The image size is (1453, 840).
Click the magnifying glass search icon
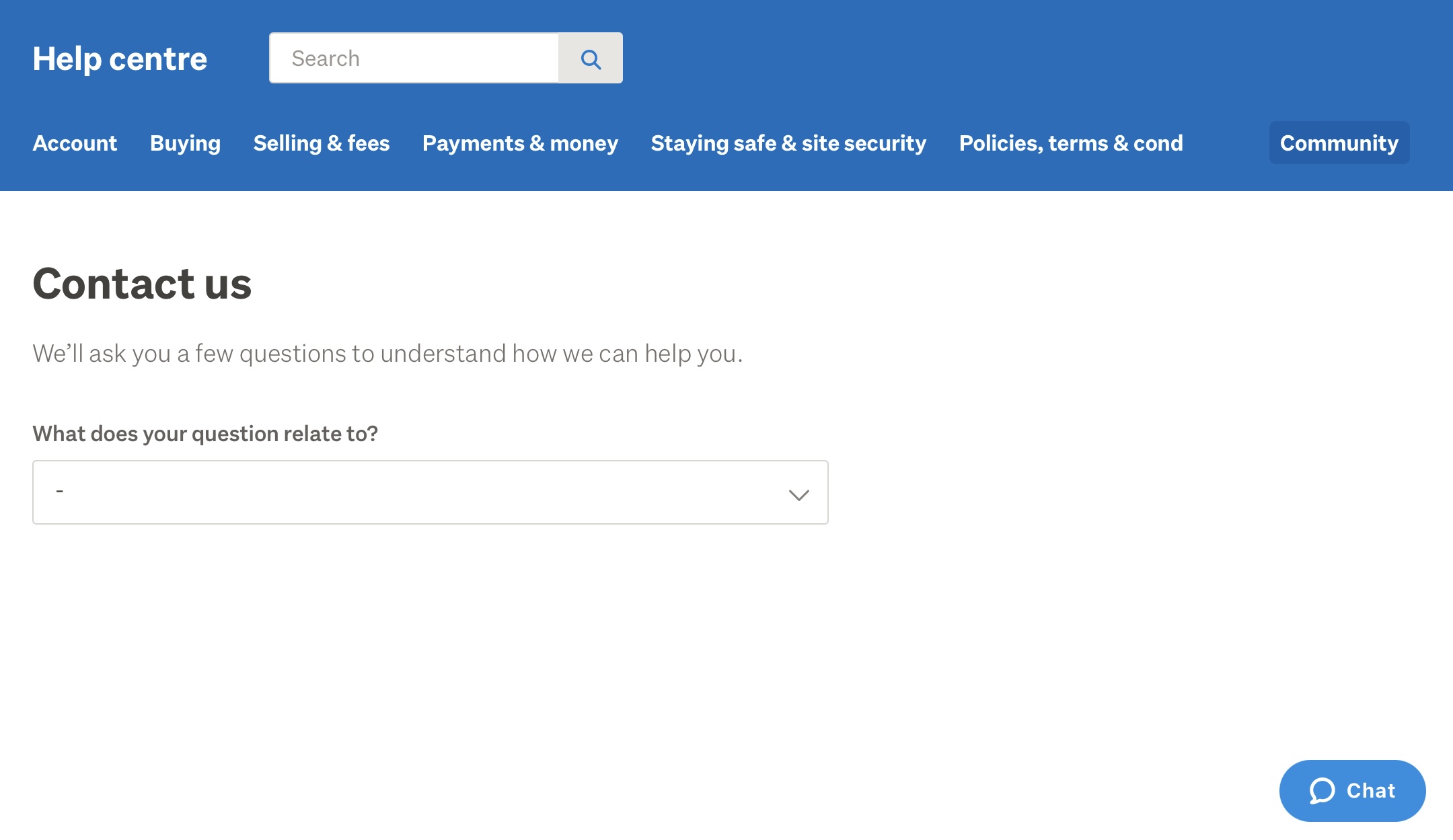(x=591, y=59)
